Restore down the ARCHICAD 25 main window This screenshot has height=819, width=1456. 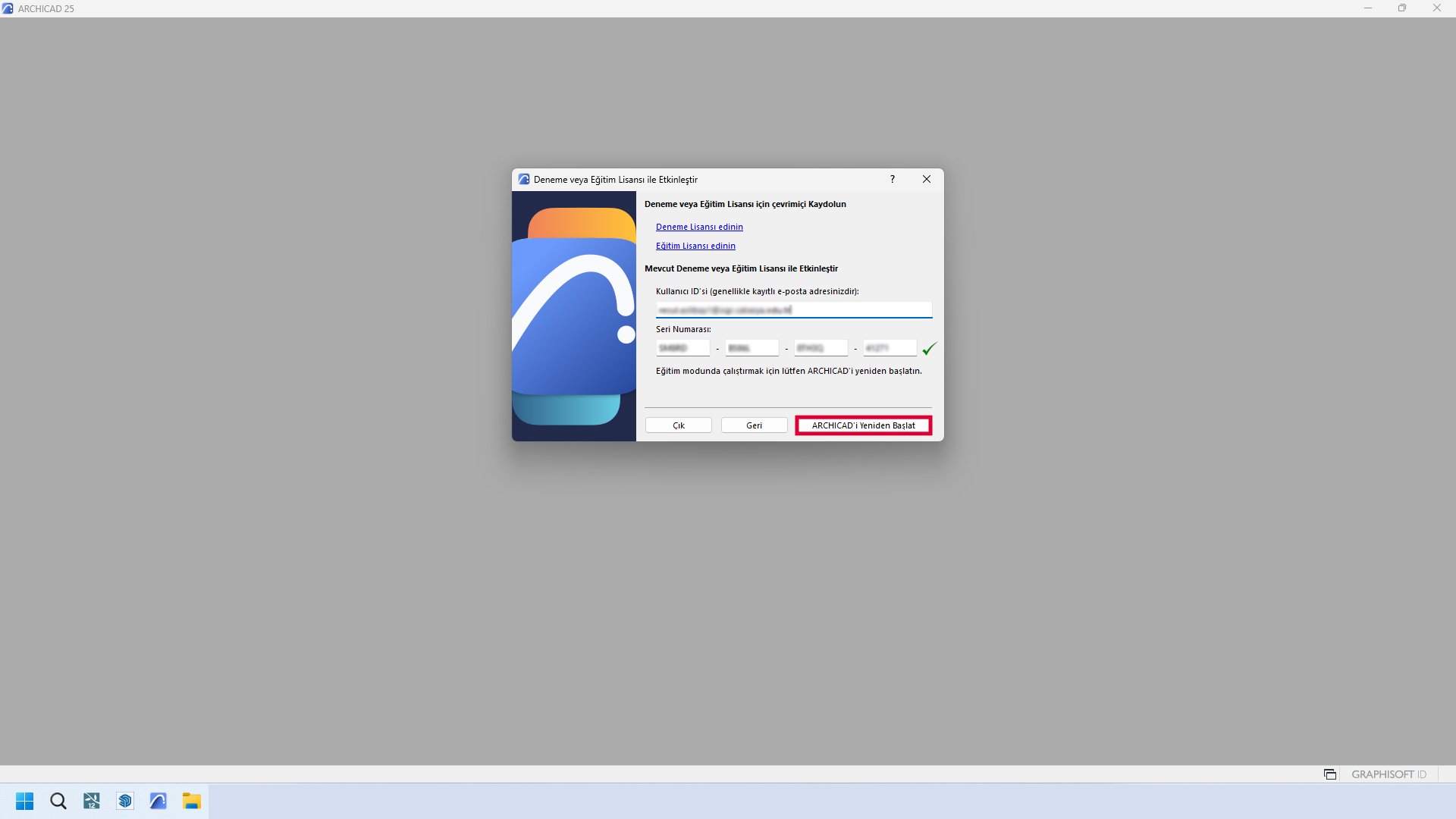point(1402,8)
